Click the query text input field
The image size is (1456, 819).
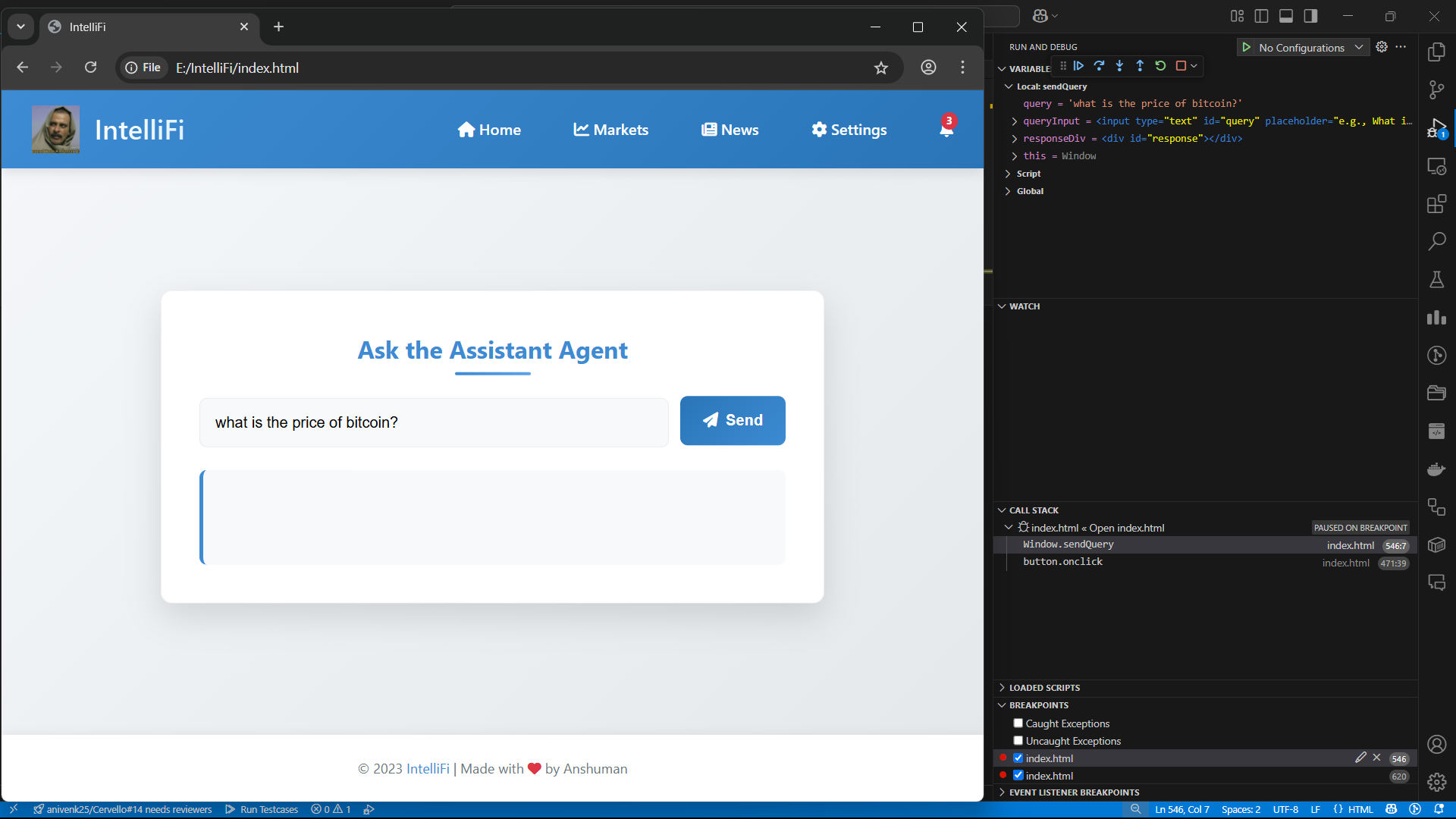click(x=434, y=422)
